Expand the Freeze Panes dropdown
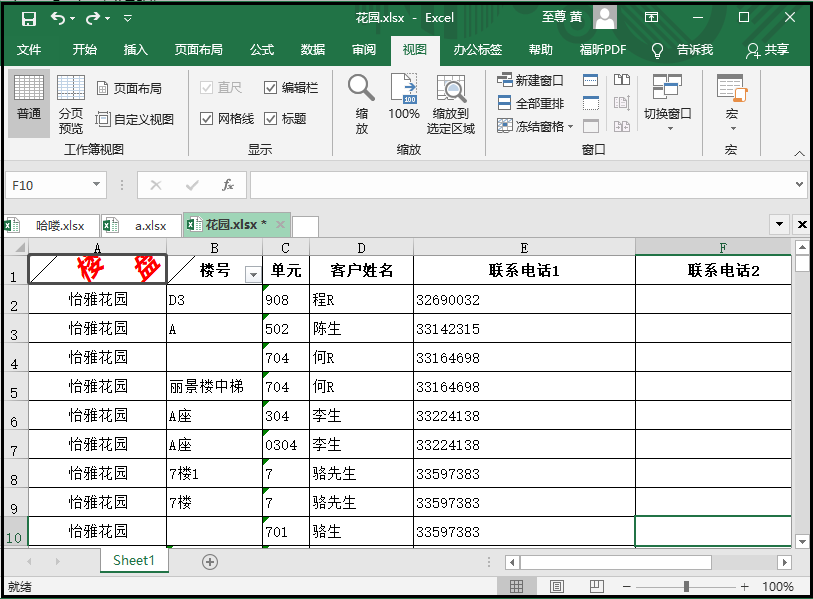 [x=570, y=127]
